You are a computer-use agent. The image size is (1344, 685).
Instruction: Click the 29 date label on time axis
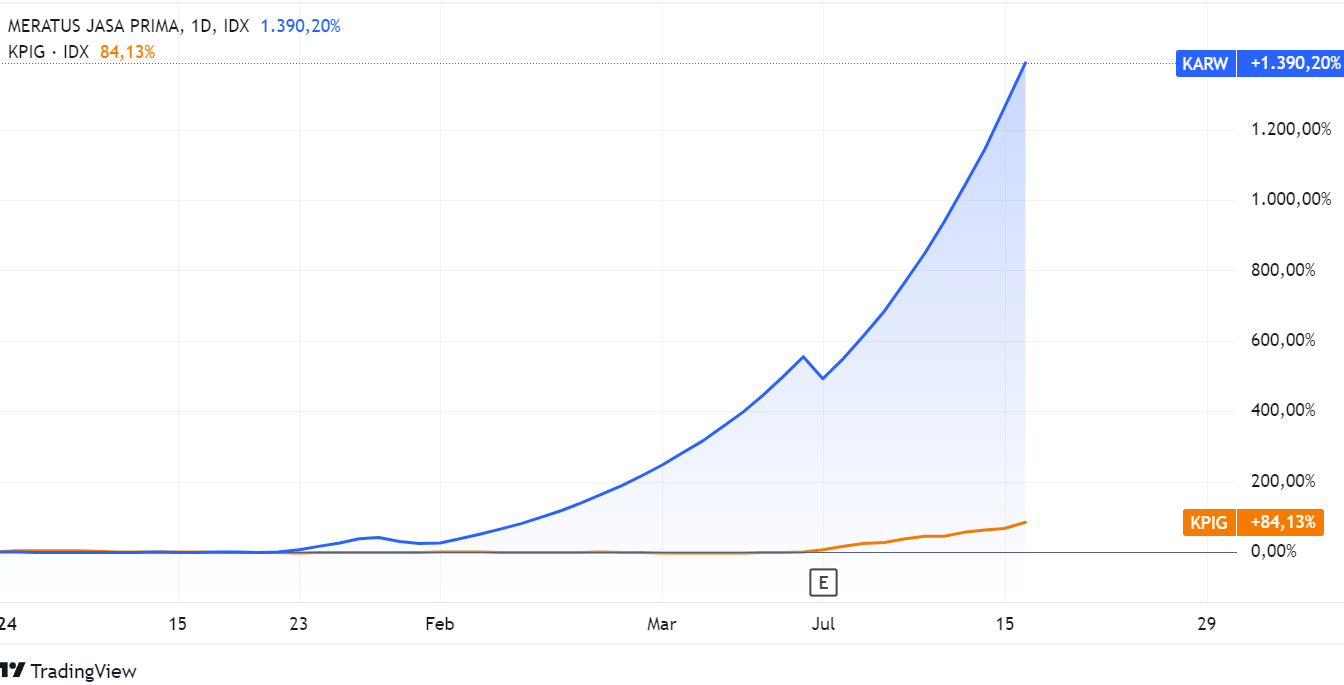click(x=1206, y=624)
